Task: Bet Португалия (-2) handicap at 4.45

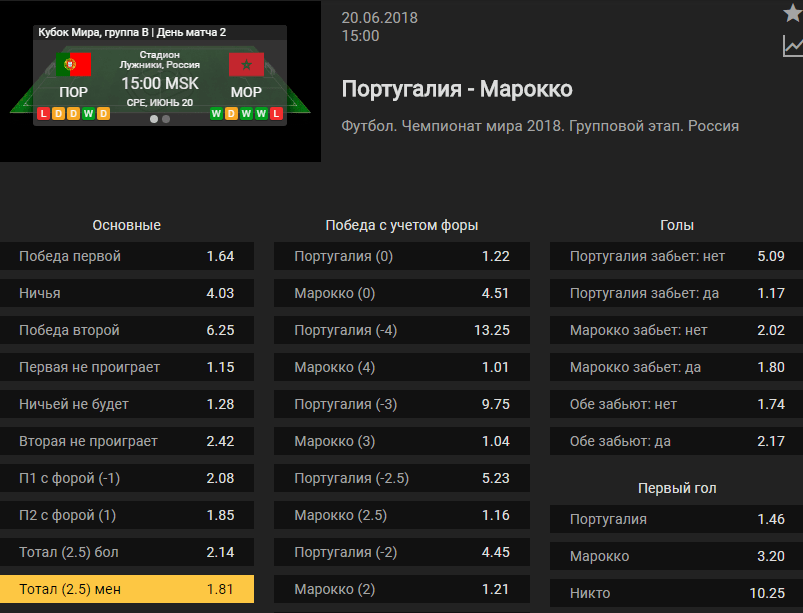Action: (402, 552)
